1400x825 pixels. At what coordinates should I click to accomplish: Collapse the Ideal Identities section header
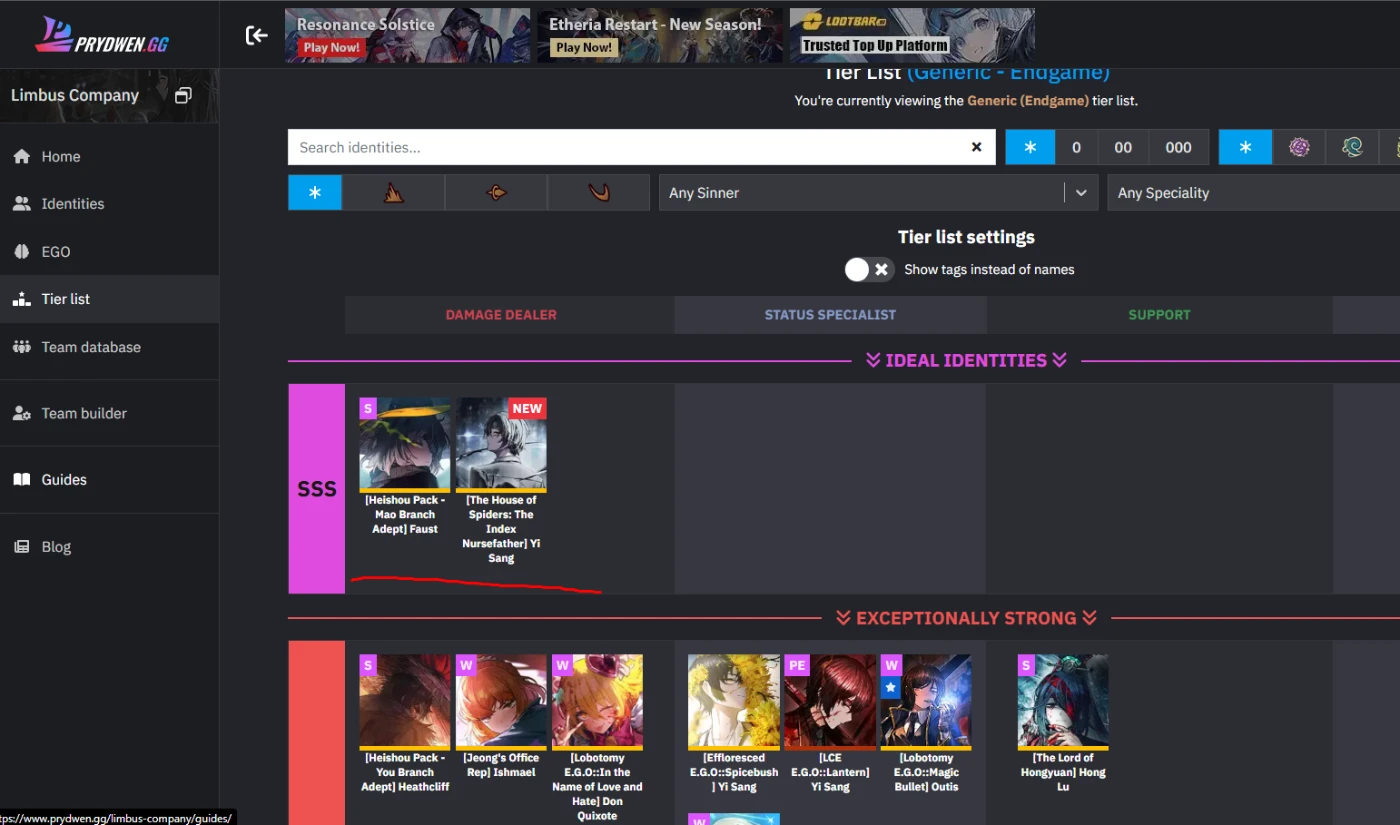[966, 360]
